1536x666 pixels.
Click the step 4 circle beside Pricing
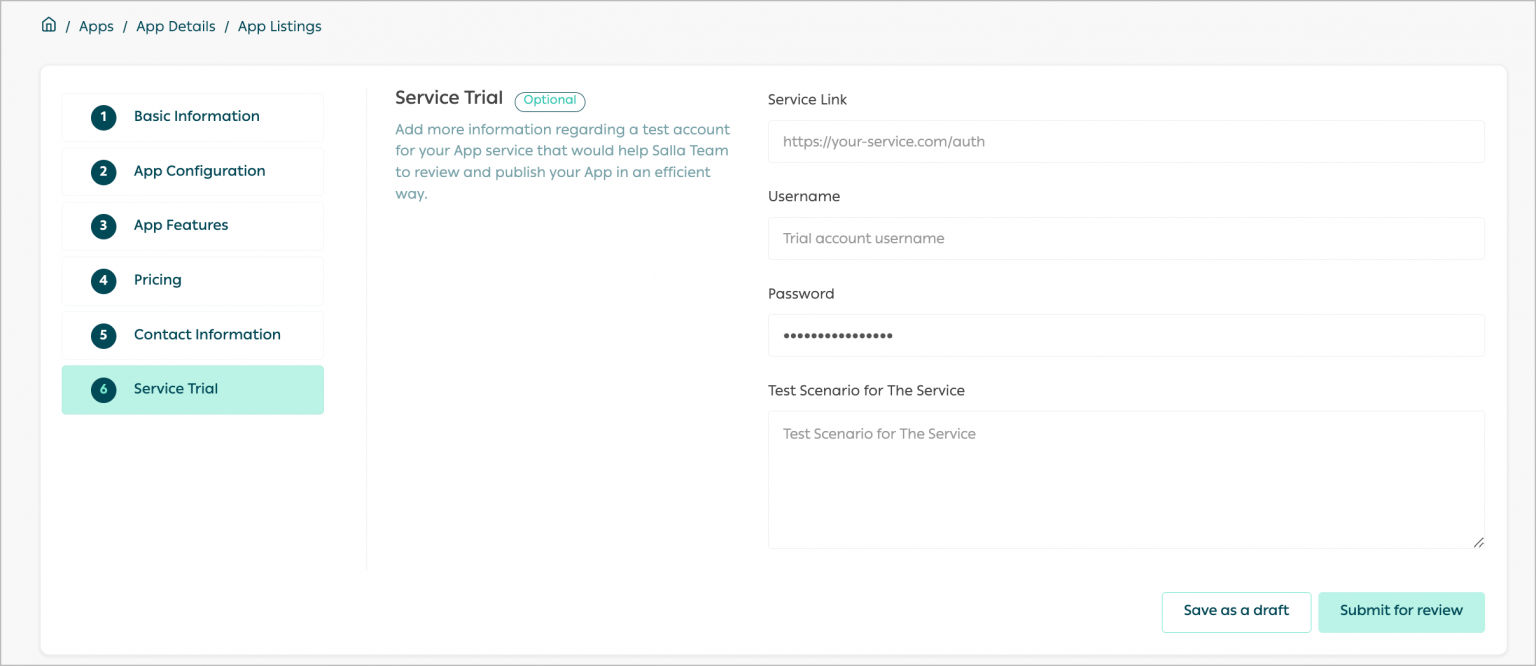[103, 280]
